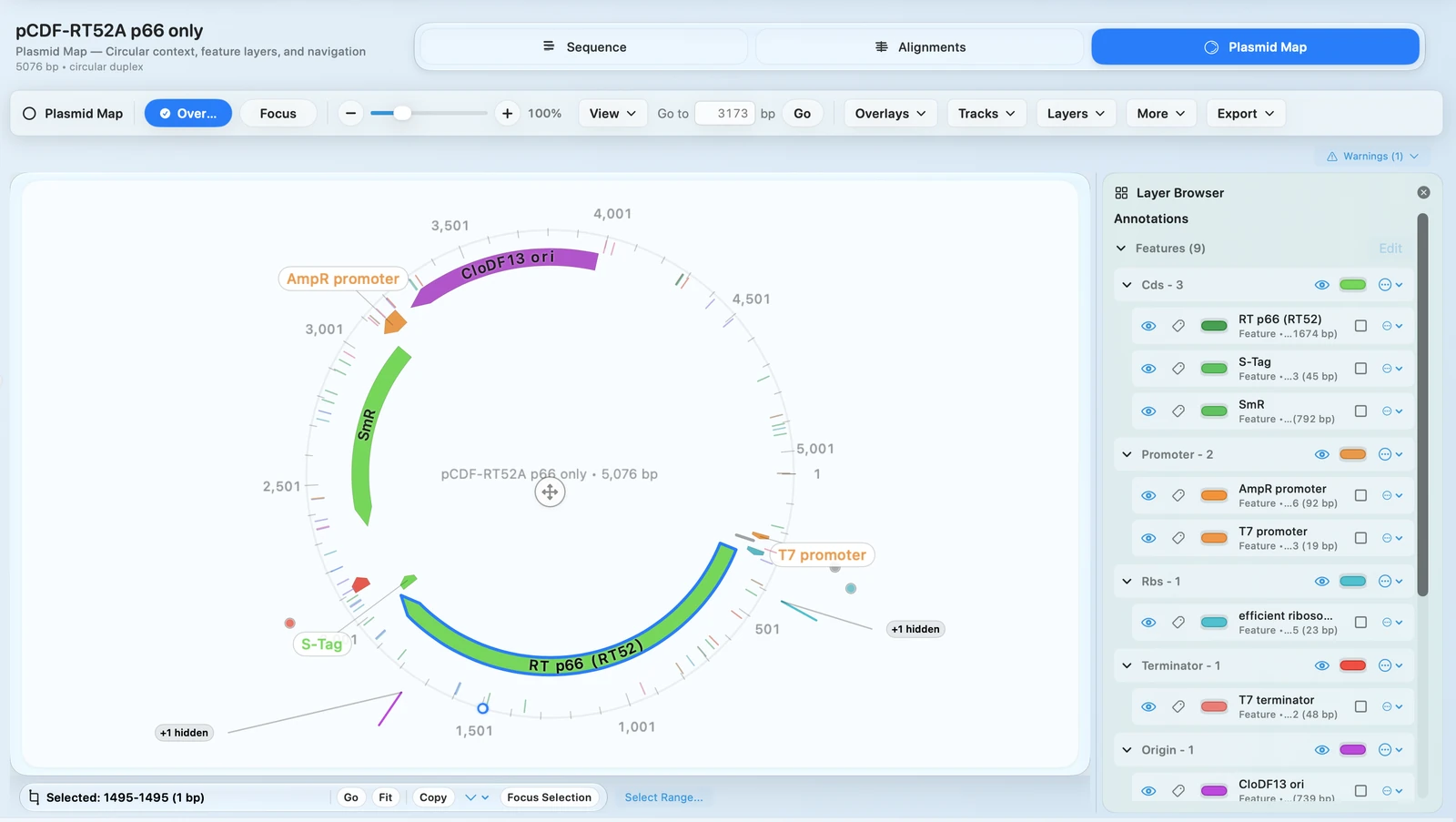Toggle visibility of Rbs group
The image size is (1456, 822).
point(1322,581)
